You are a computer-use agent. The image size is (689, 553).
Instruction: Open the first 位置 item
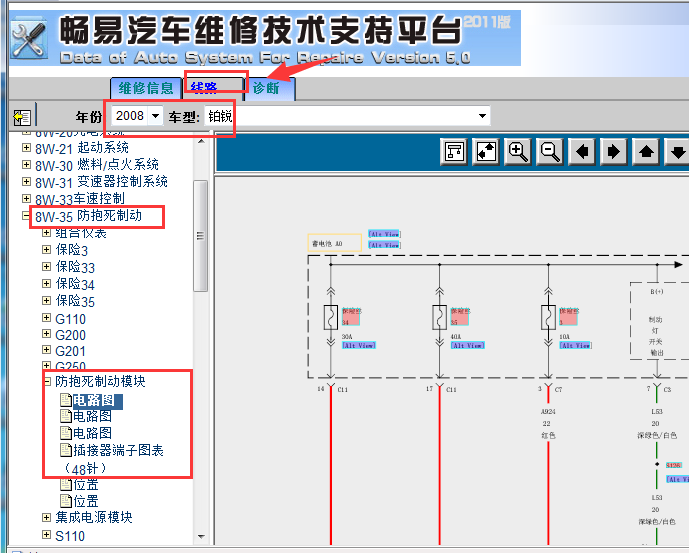click(86, 485)
